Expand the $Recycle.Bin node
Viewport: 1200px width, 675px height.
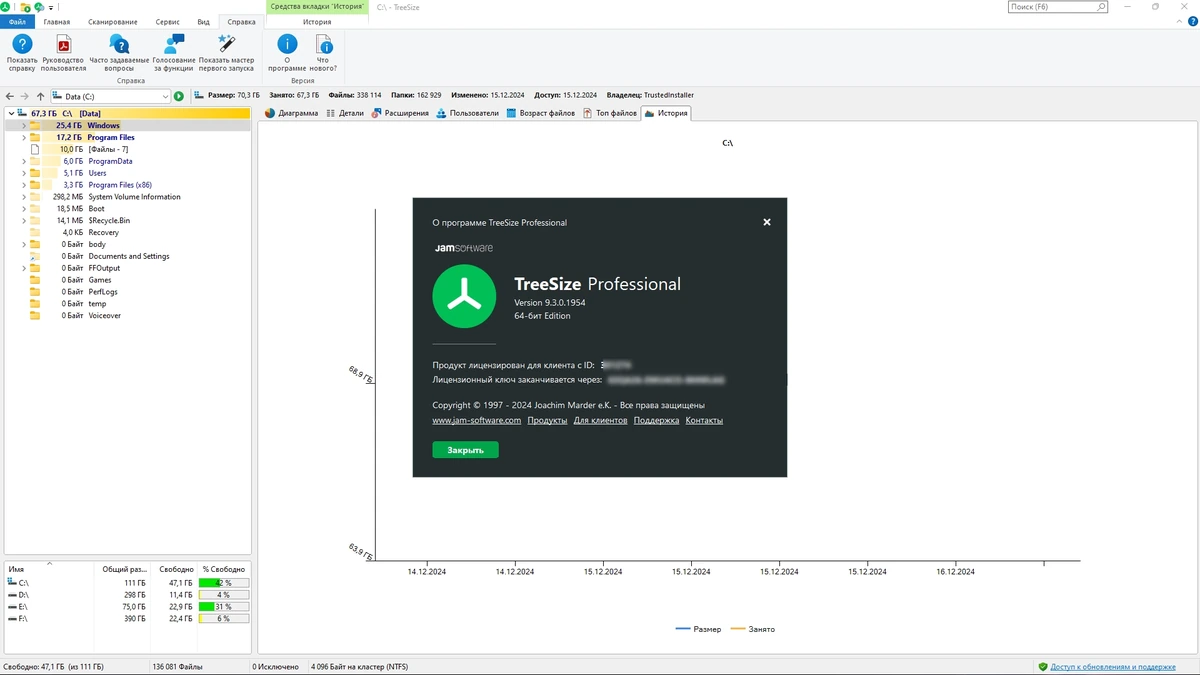point(23,220)
